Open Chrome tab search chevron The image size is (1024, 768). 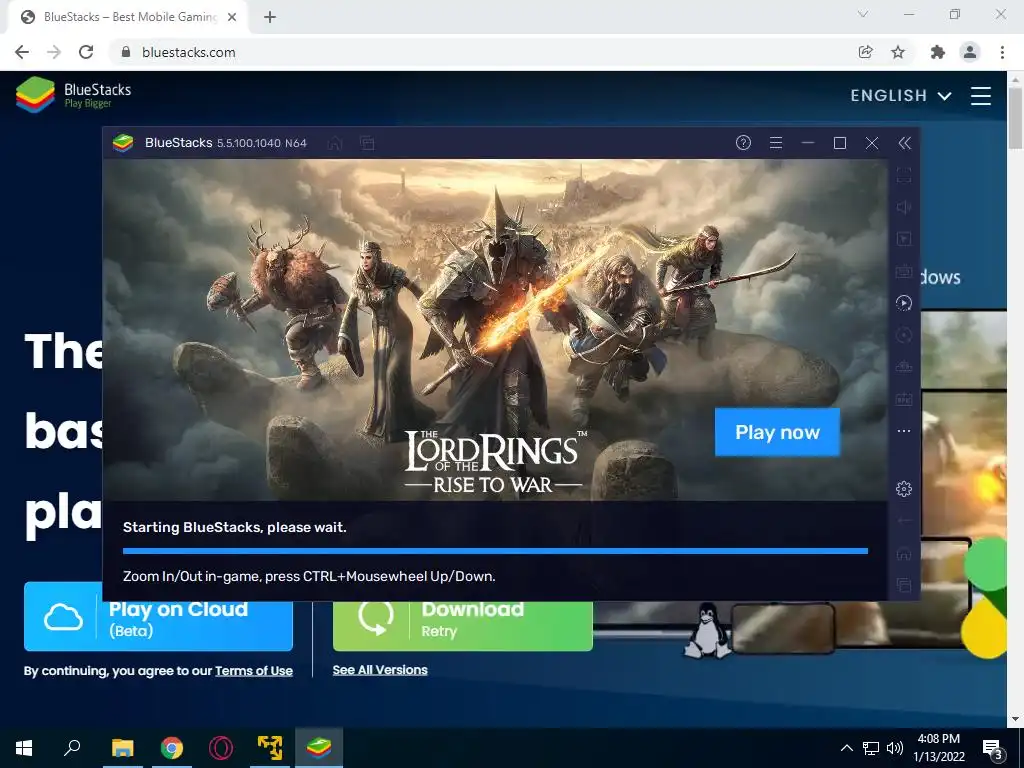pos(863,14)
